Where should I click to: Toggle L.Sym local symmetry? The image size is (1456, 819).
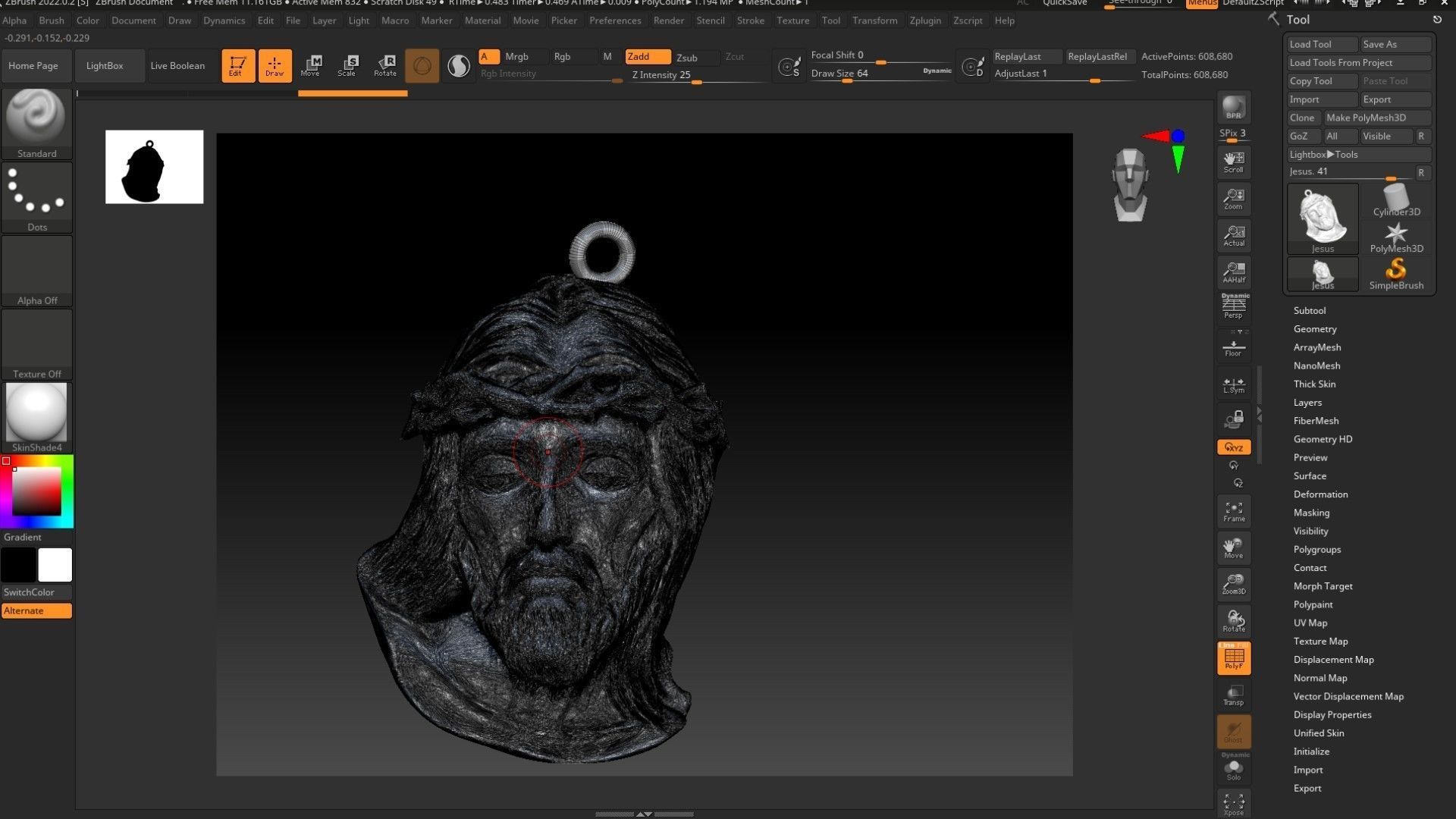[1234, 385]
